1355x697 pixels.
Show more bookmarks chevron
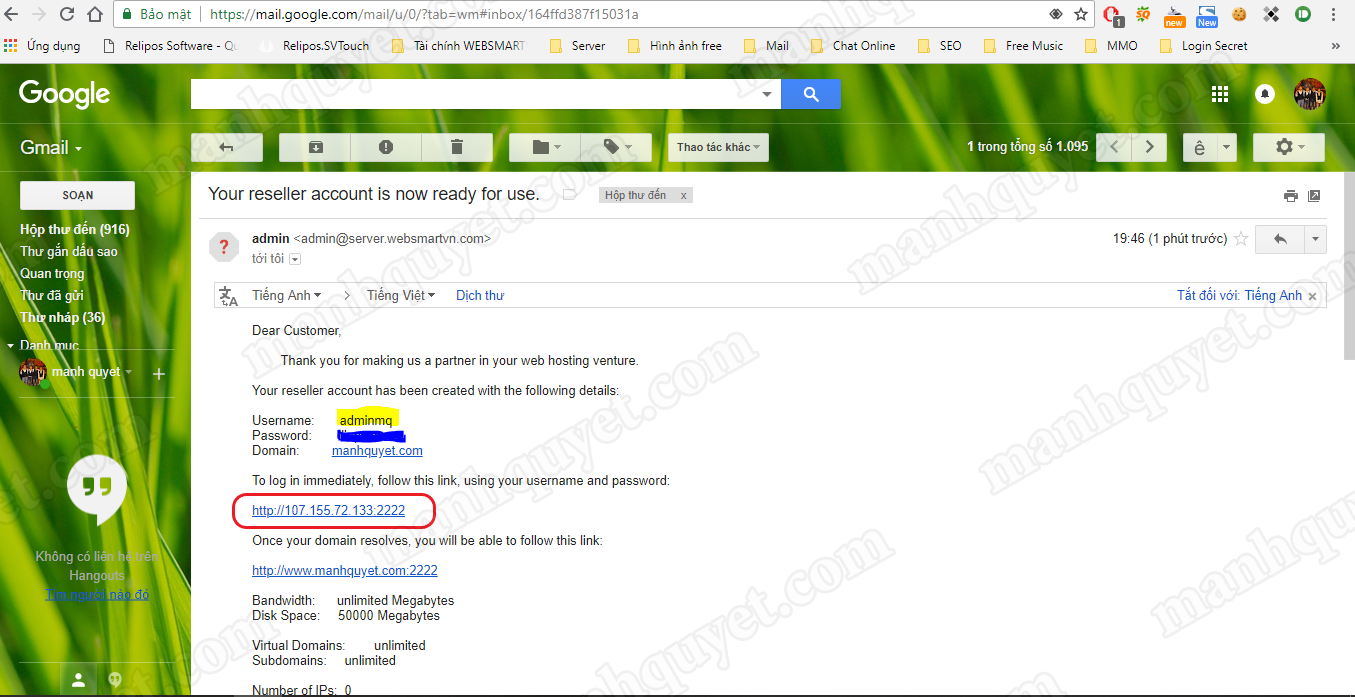click(x=1335, y=45)
